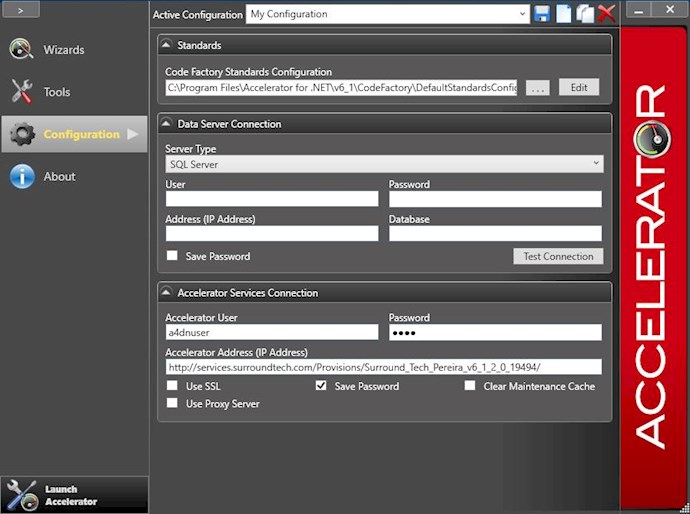Minimize the Accelerator window
This screenshot has height=514, width=690.
[639, 10]
